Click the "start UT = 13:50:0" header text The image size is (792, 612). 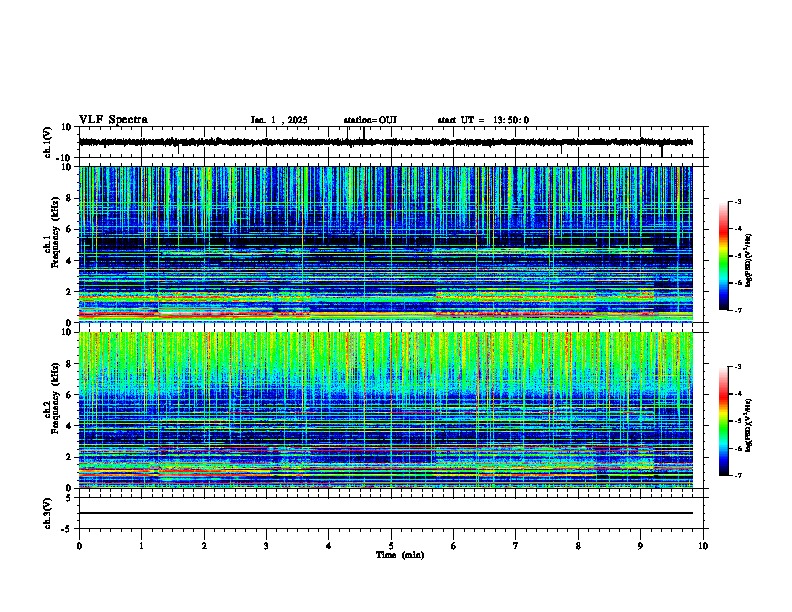[x=483, y=120]
